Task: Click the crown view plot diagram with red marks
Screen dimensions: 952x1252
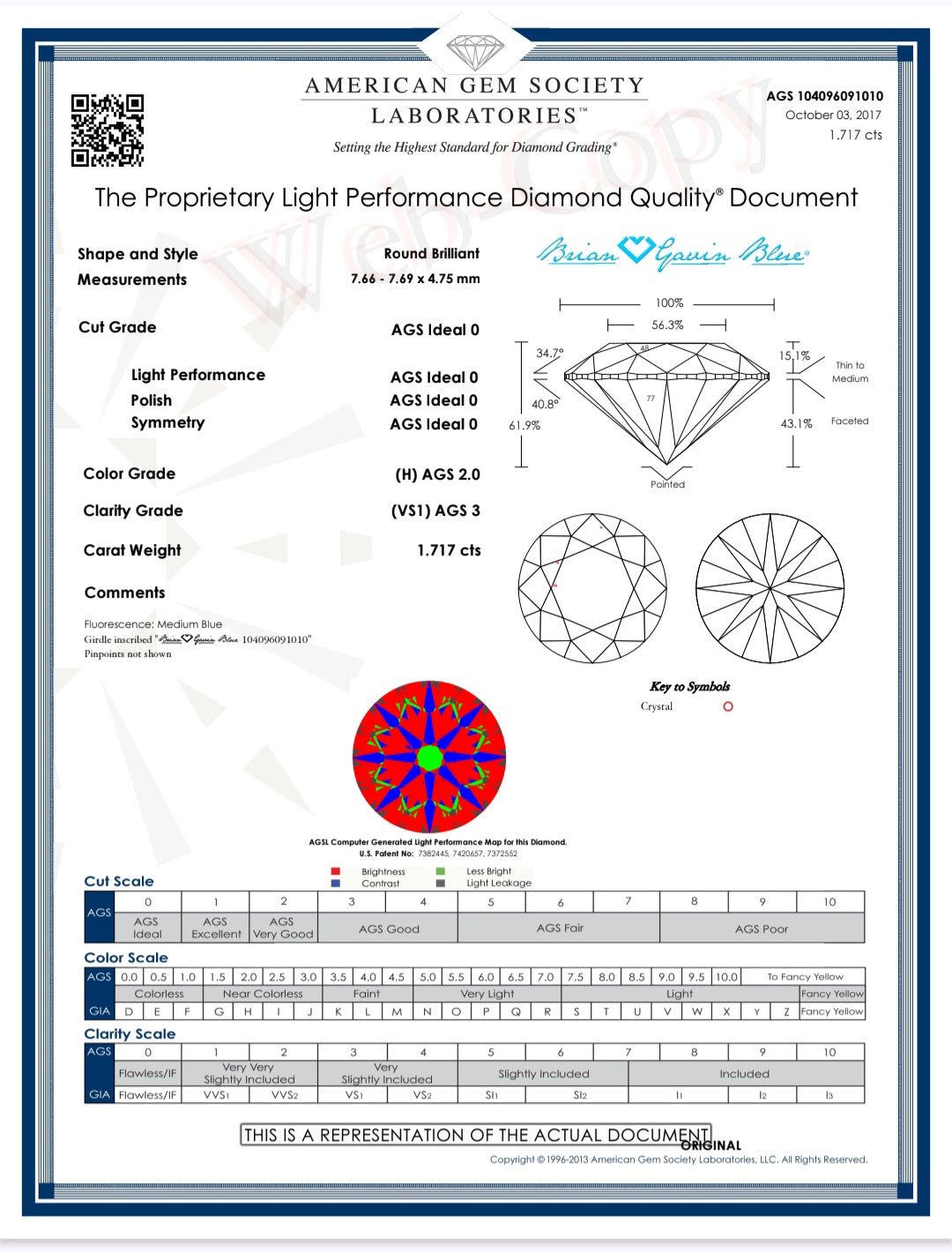Action: (592, 587)
